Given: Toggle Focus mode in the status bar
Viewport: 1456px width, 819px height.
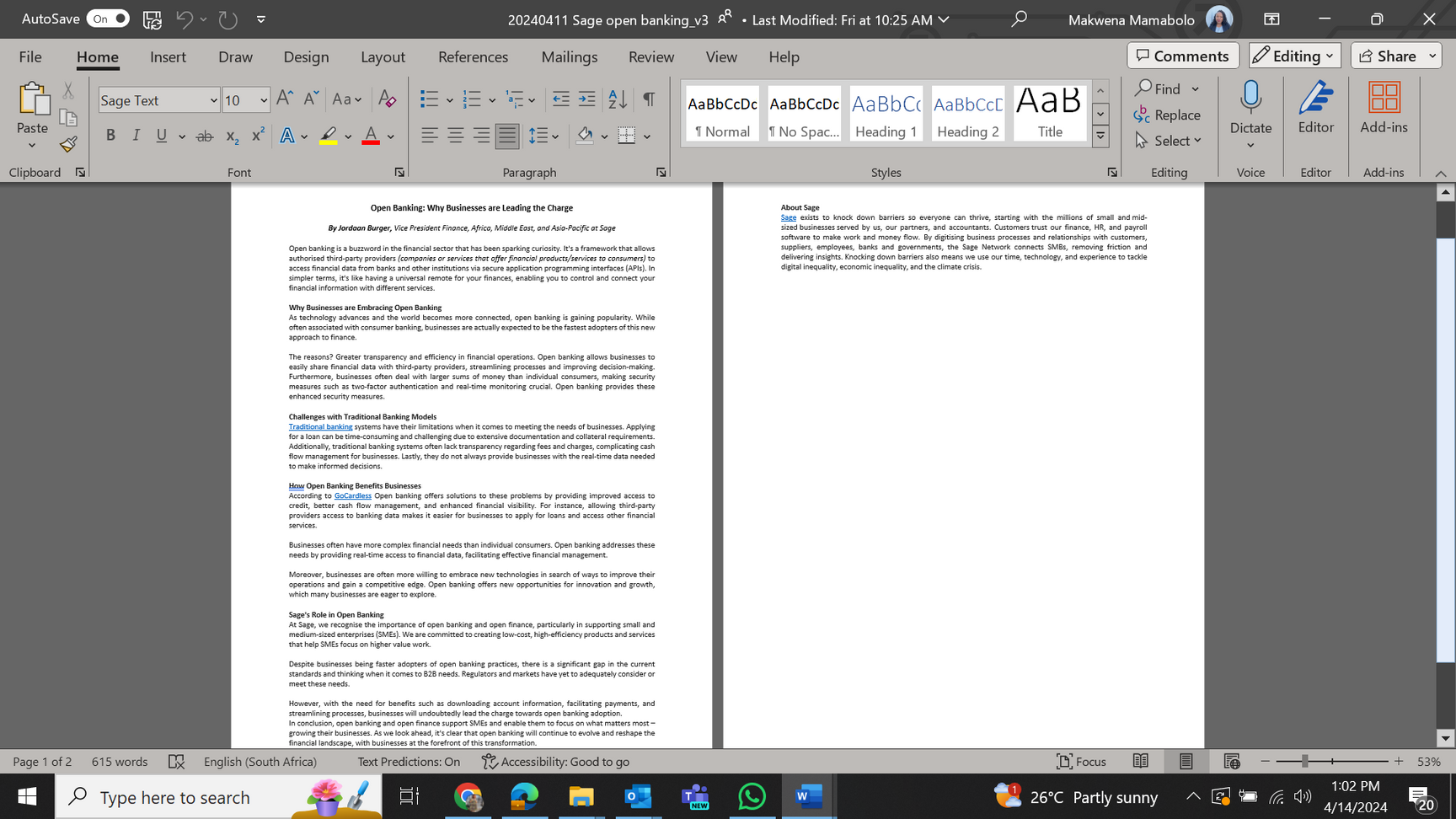Looking at the screenshot, I should [x=1081, y=762].
